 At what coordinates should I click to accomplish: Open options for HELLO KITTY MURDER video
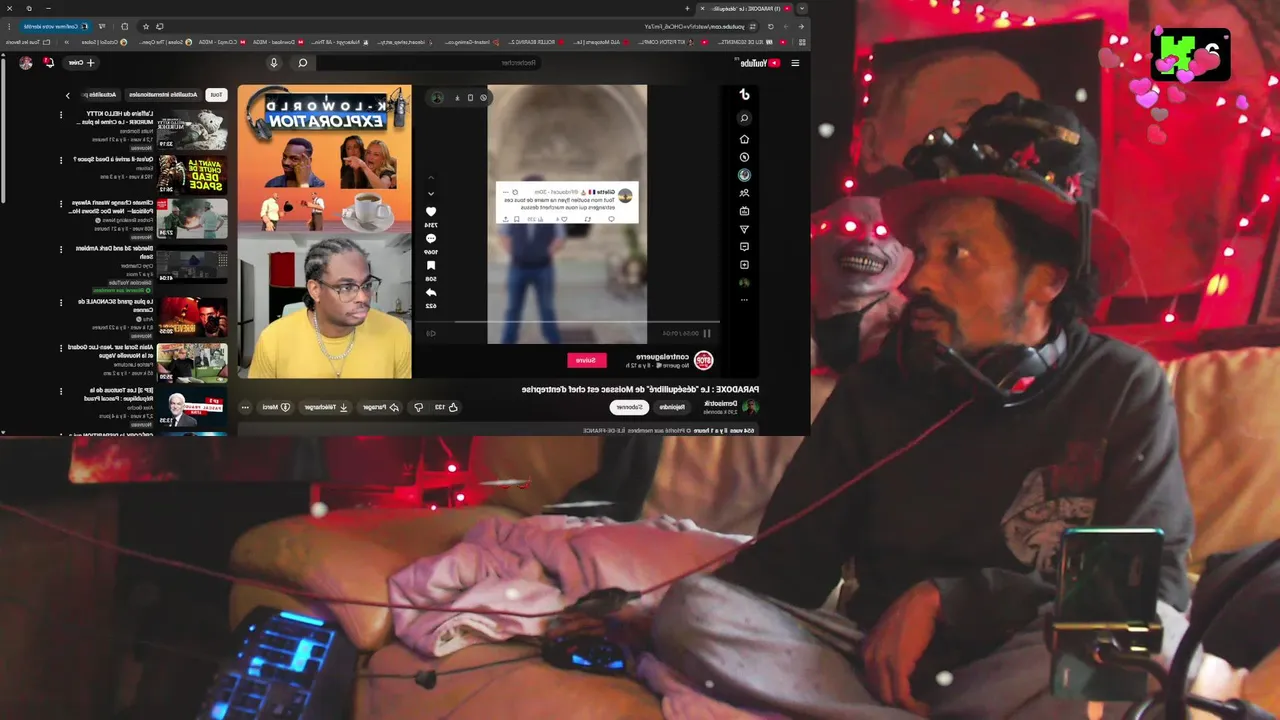click(61, 114)
